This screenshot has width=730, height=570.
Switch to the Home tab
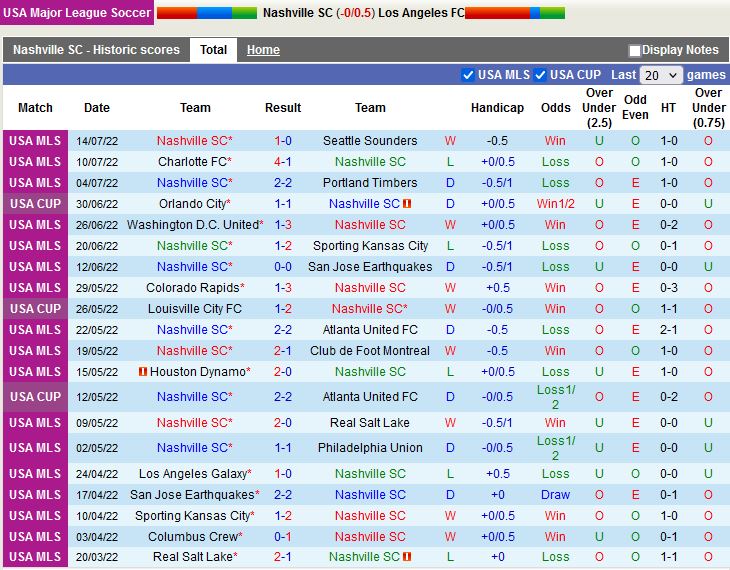click(x=263, y=50)
